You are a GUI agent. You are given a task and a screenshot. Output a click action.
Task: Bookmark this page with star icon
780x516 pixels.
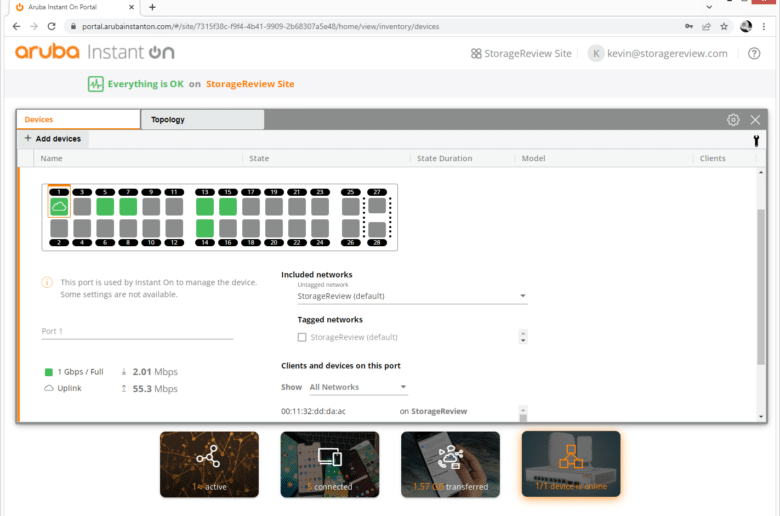point(724,26)
